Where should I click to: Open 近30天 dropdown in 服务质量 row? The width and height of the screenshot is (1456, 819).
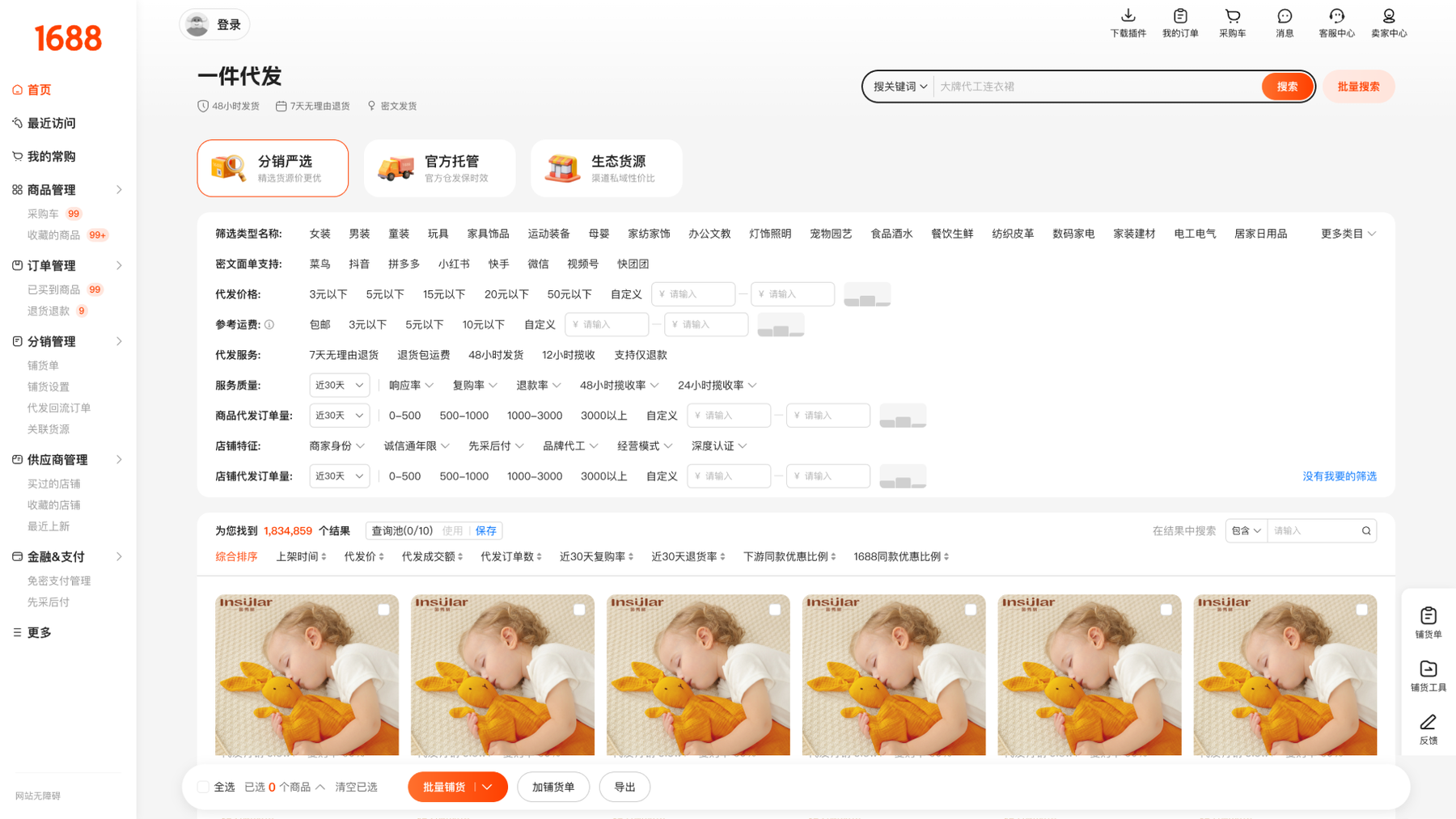[x=339, y=386]
